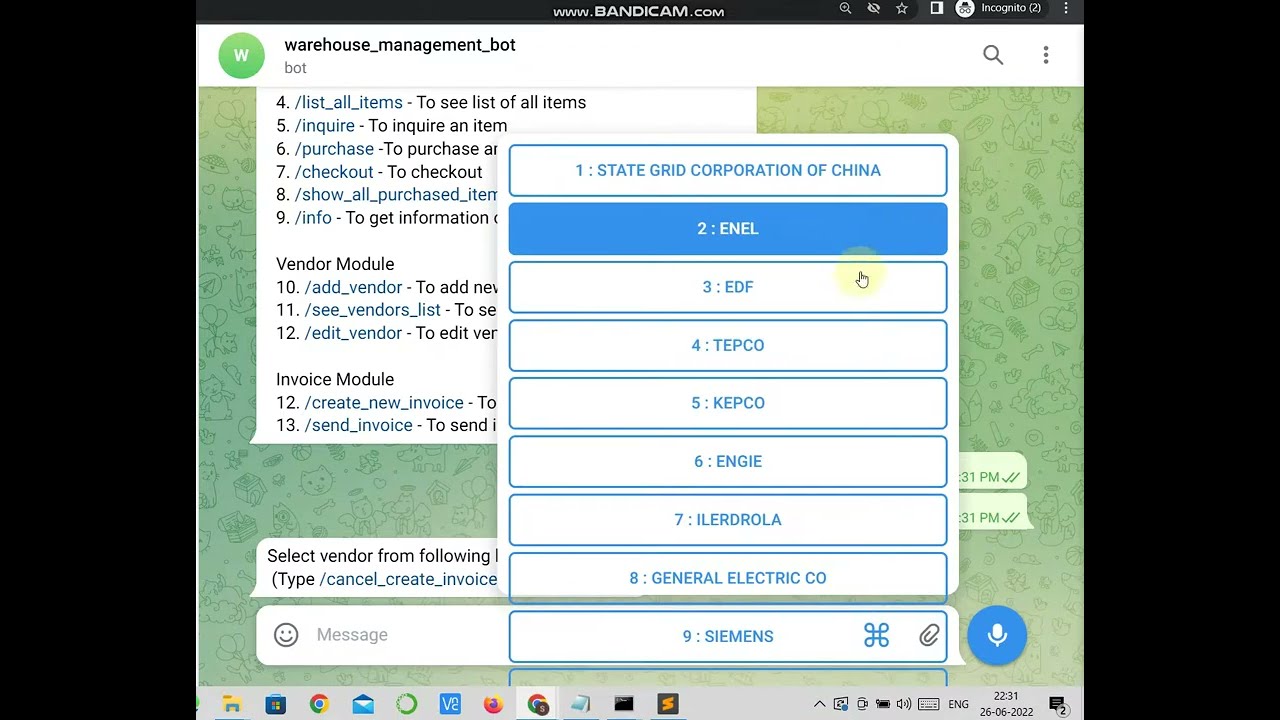Pick vendor 9 : SIEMENS
This screenshot has height=720, width=1280.
[728, 636]
